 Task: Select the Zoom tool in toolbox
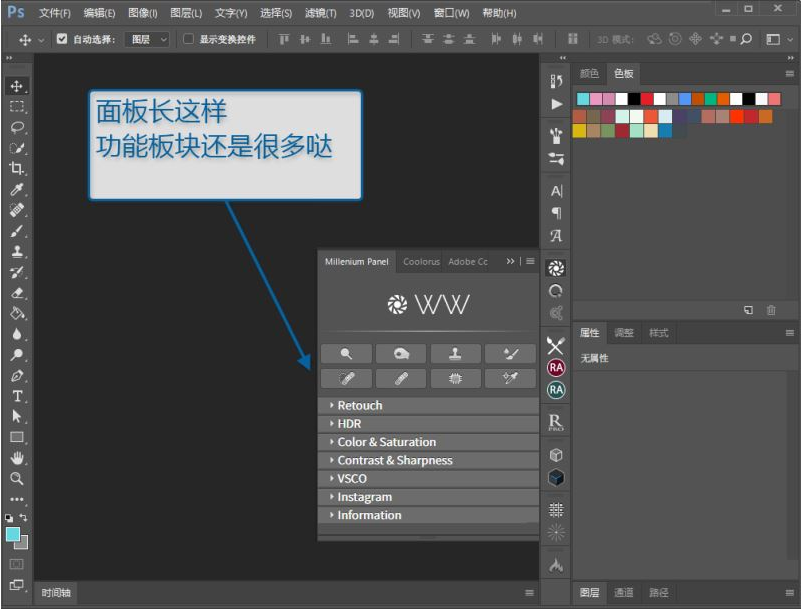coord(17,479)
